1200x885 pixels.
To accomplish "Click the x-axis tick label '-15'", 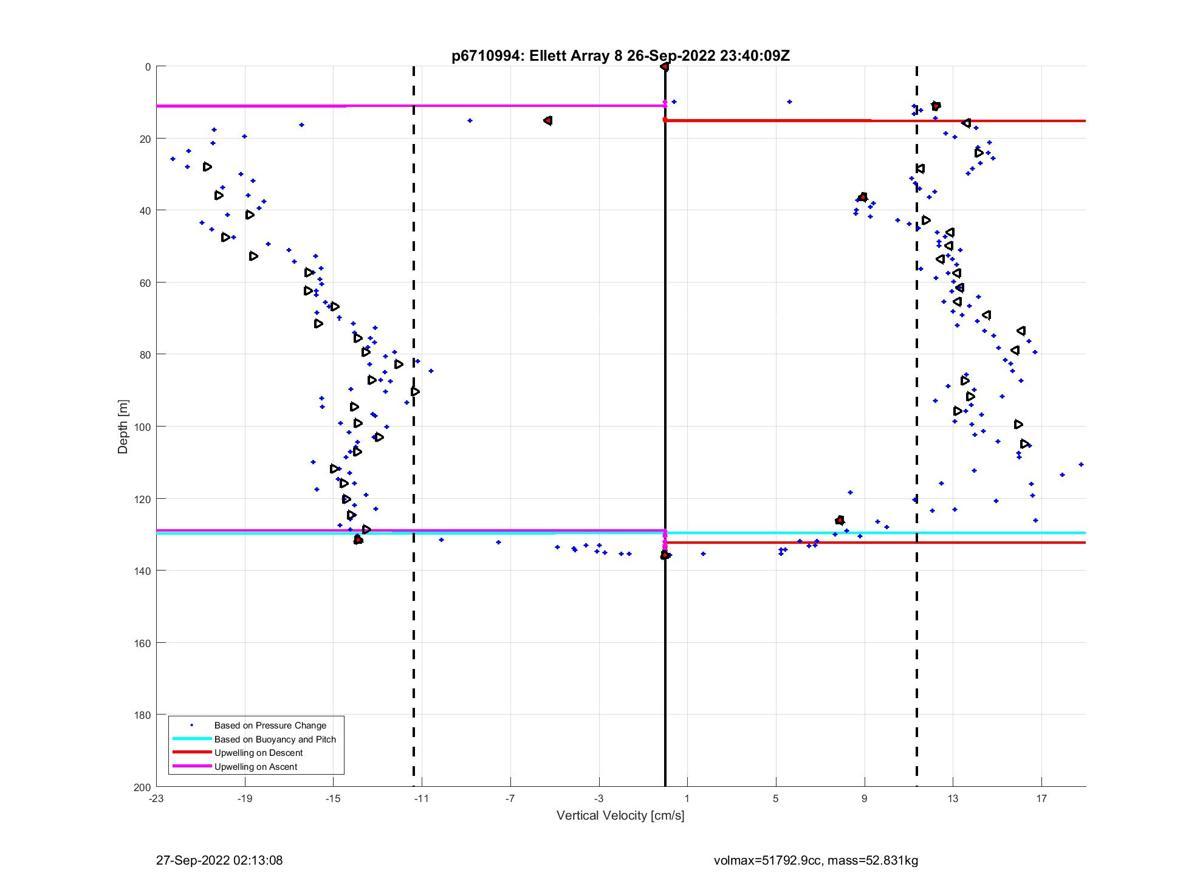I will (x=333, y=798).
